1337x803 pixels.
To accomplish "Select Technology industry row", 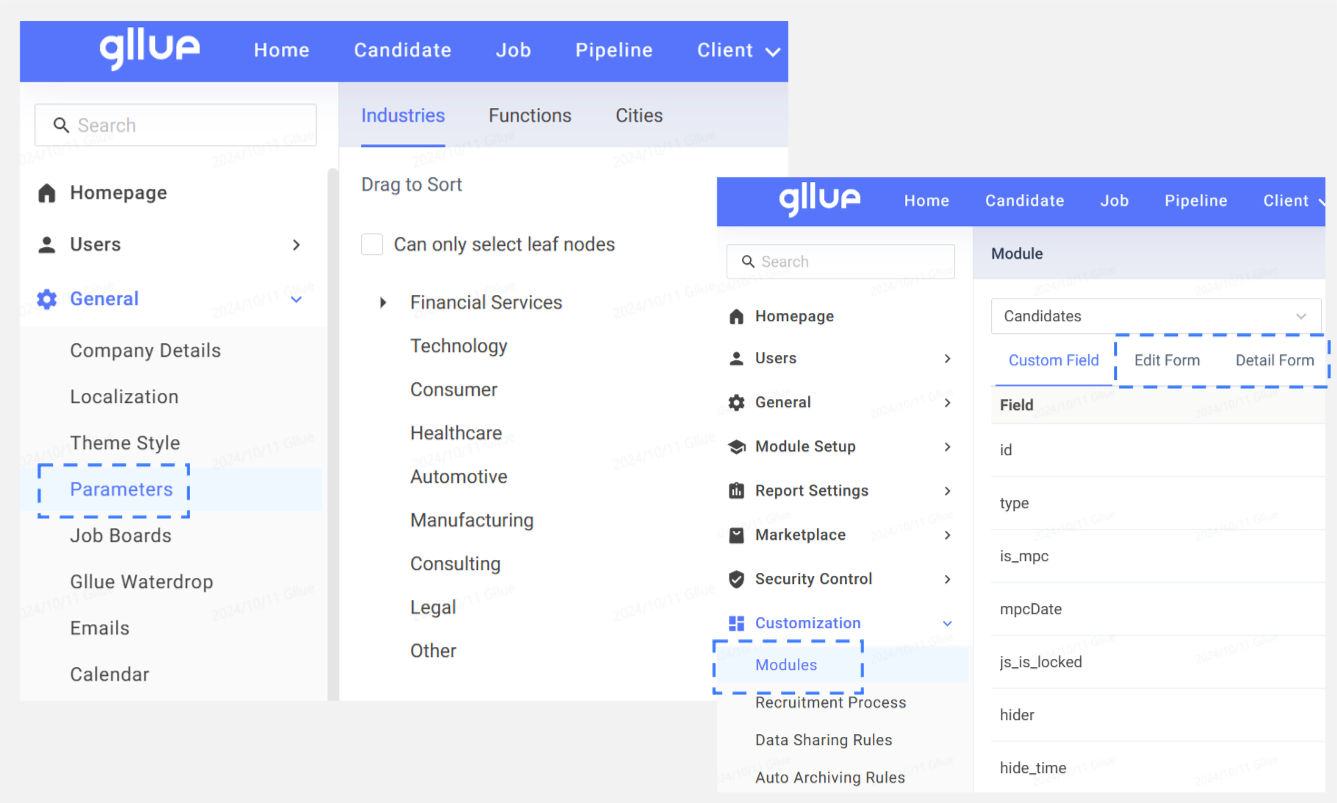I will pyautogui.click(x=458, y=346).
